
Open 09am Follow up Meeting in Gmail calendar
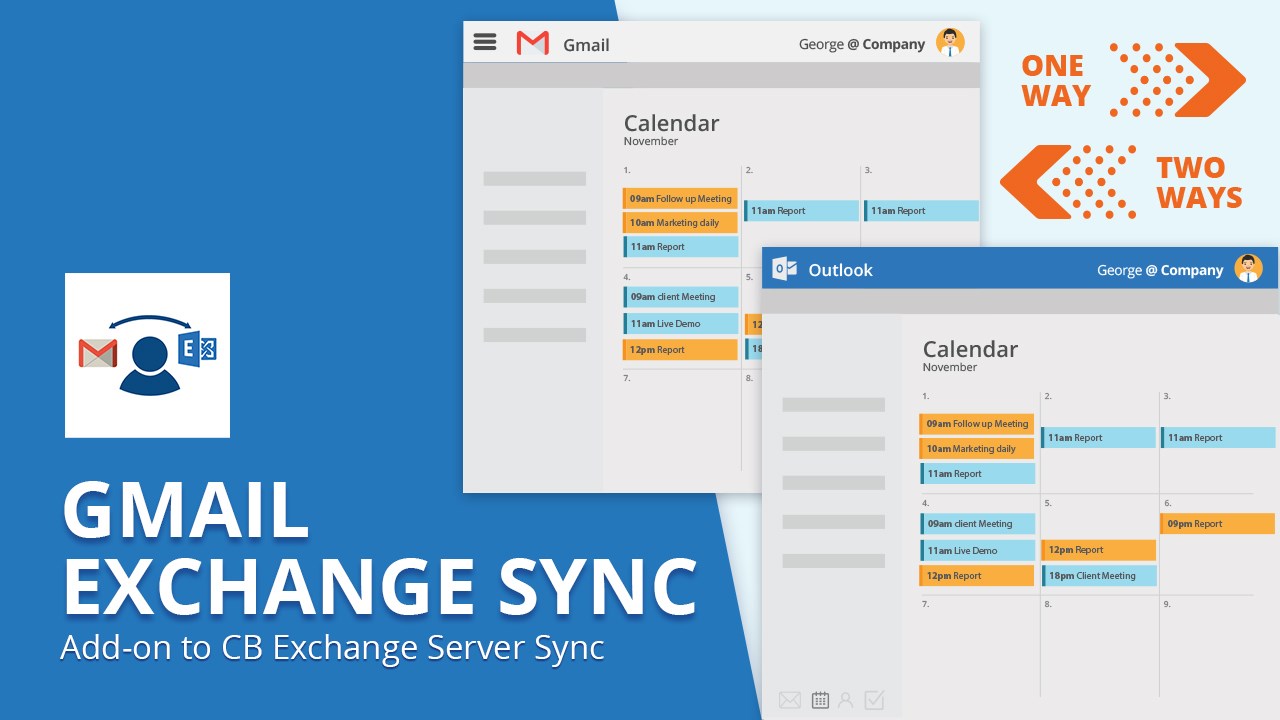[680, 199]
